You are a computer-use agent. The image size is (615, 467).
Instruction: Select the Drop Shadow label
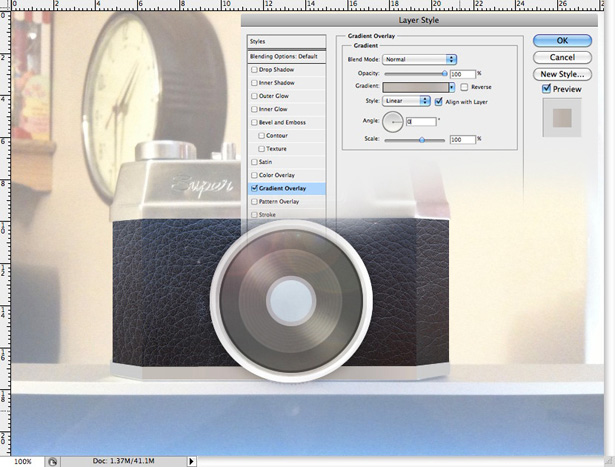click(x=276, y=70)
